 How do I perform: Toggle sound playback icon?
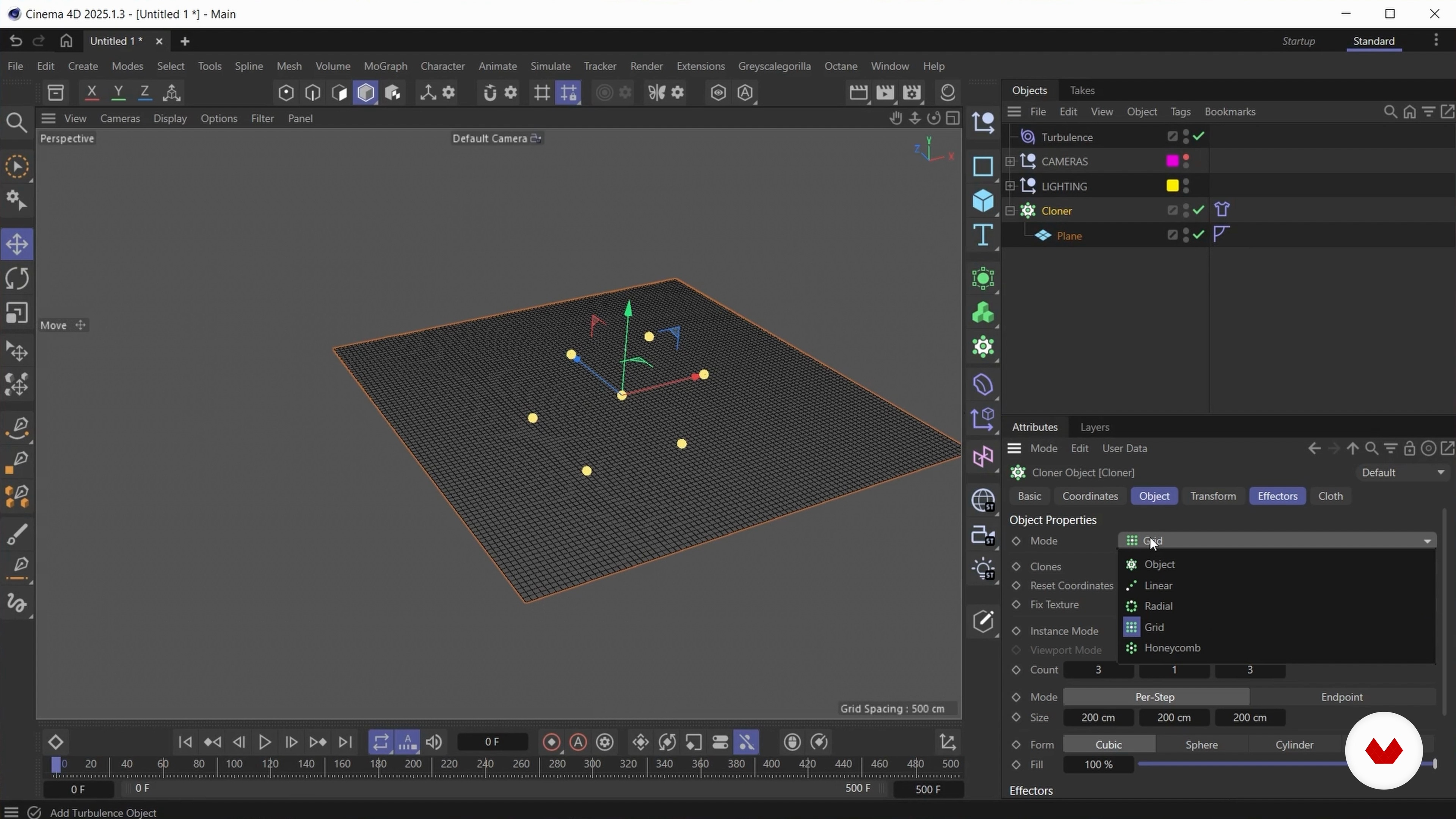433,742
